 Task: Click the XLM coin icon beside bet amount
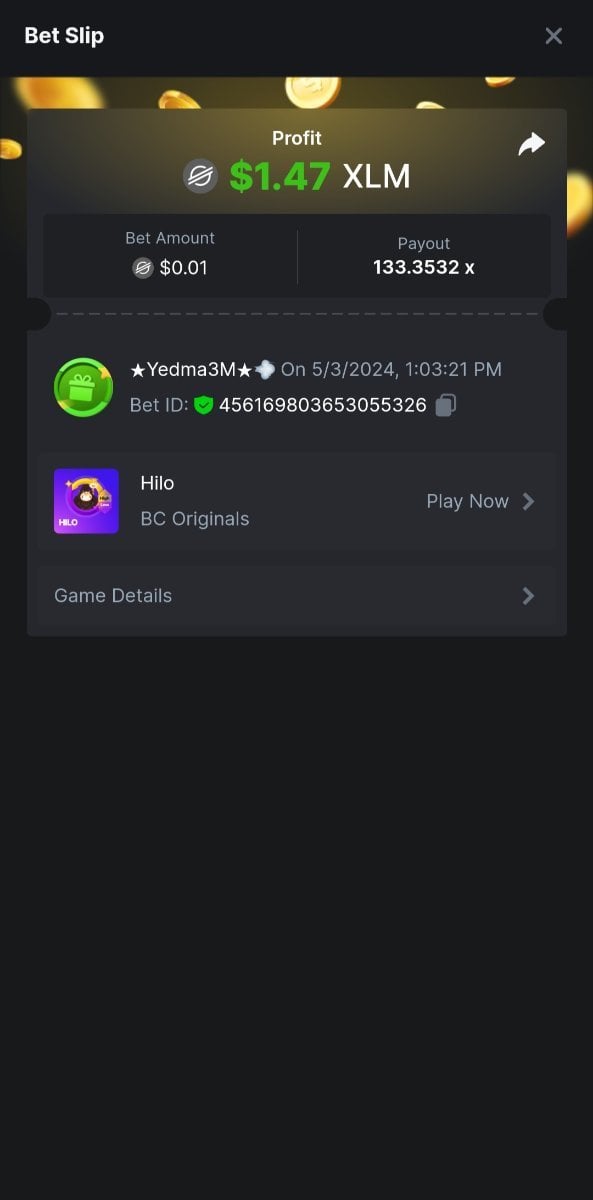(143, 268)
